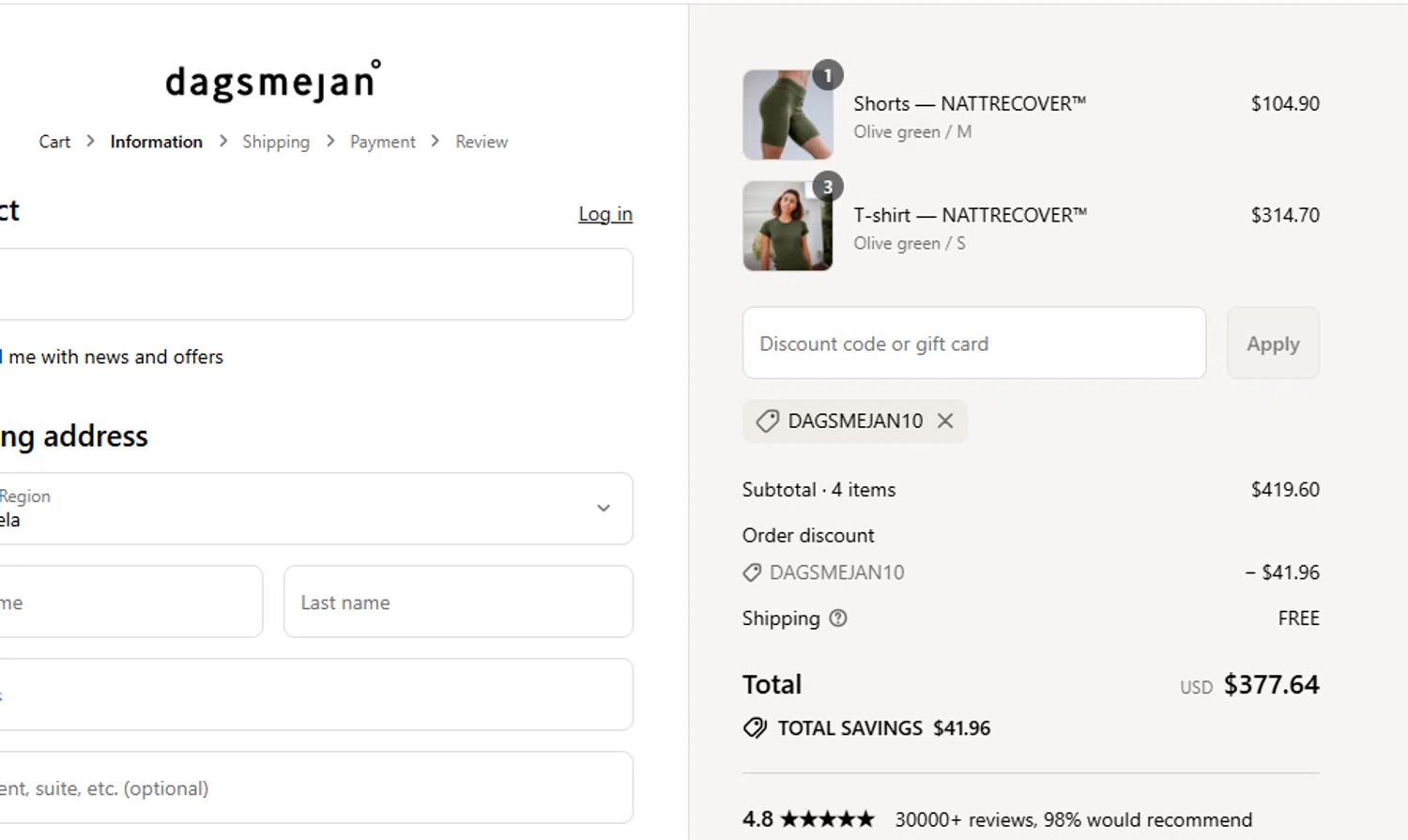The width and height of the screenshot is (1408, 840).
Task: Select the Review breadcrumb step
Action: (x=482, y=142)
